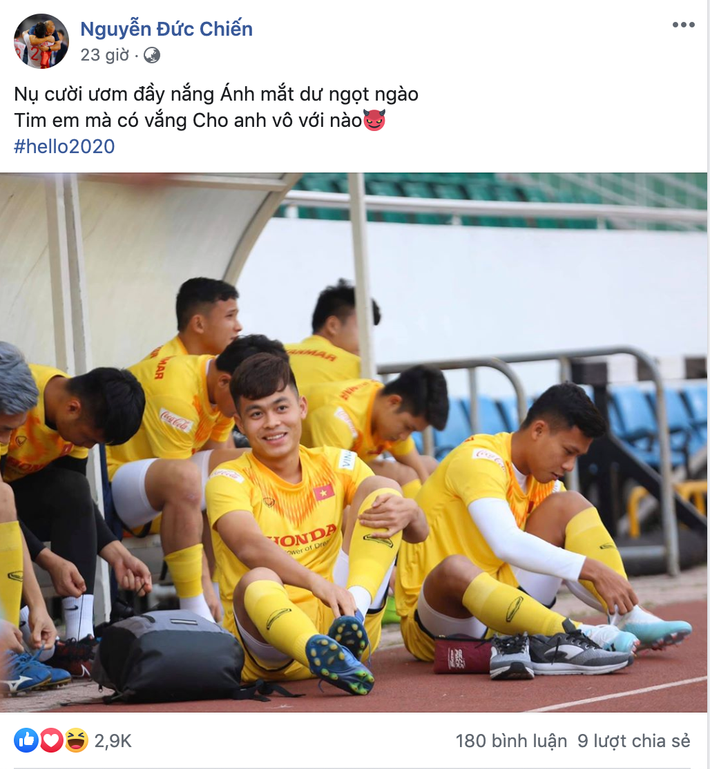710x769 pixels.
Task: Click the Haha laughing reaction icon
Action: coord(76,740)
